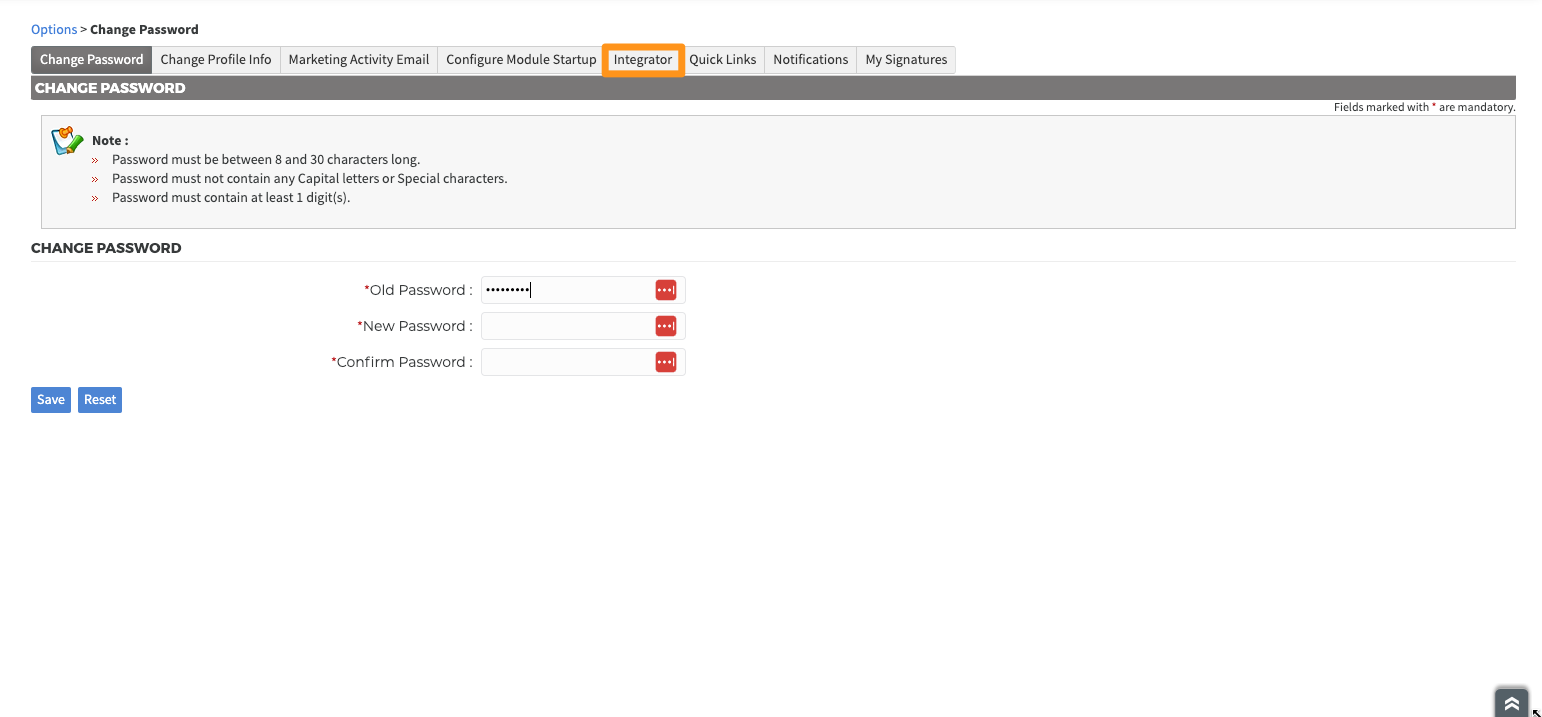Click password manager icon in Old Password field
Image resolution: width=1542 pixels, height=717 pixels.
pyautogui.click(x=666, y=290)
